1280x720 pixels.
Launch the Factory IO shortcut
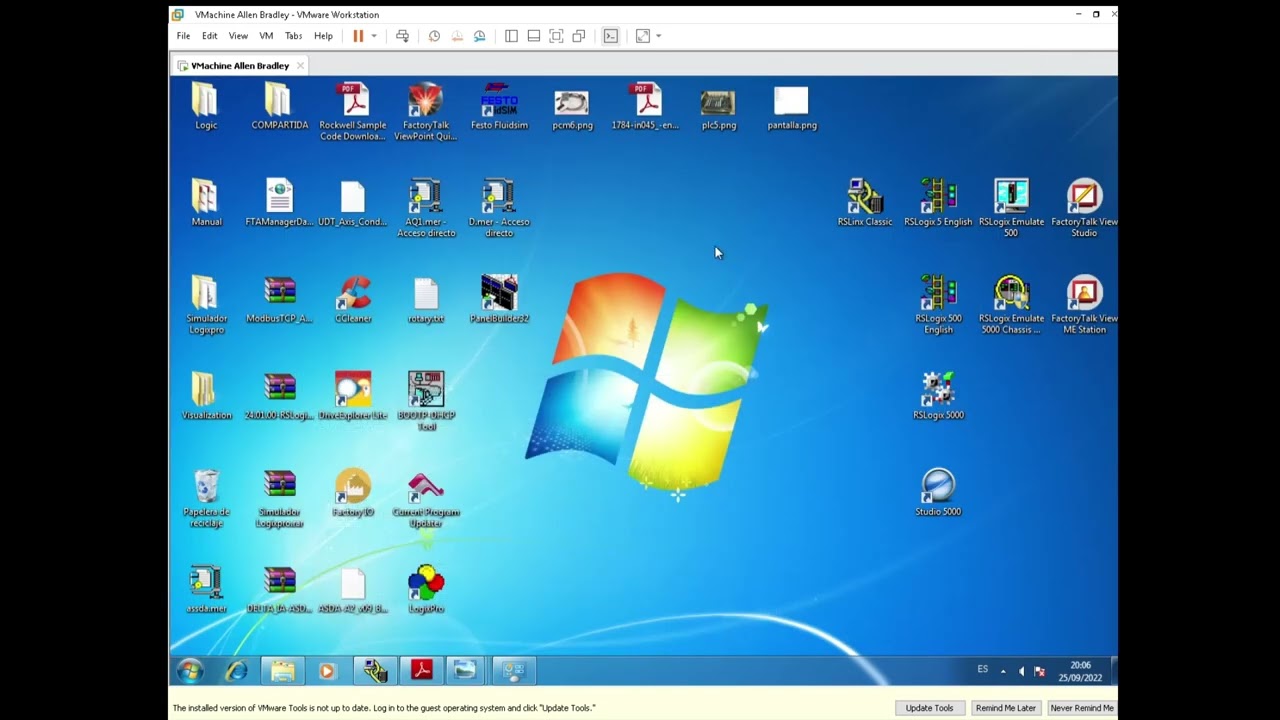point(353,493)
